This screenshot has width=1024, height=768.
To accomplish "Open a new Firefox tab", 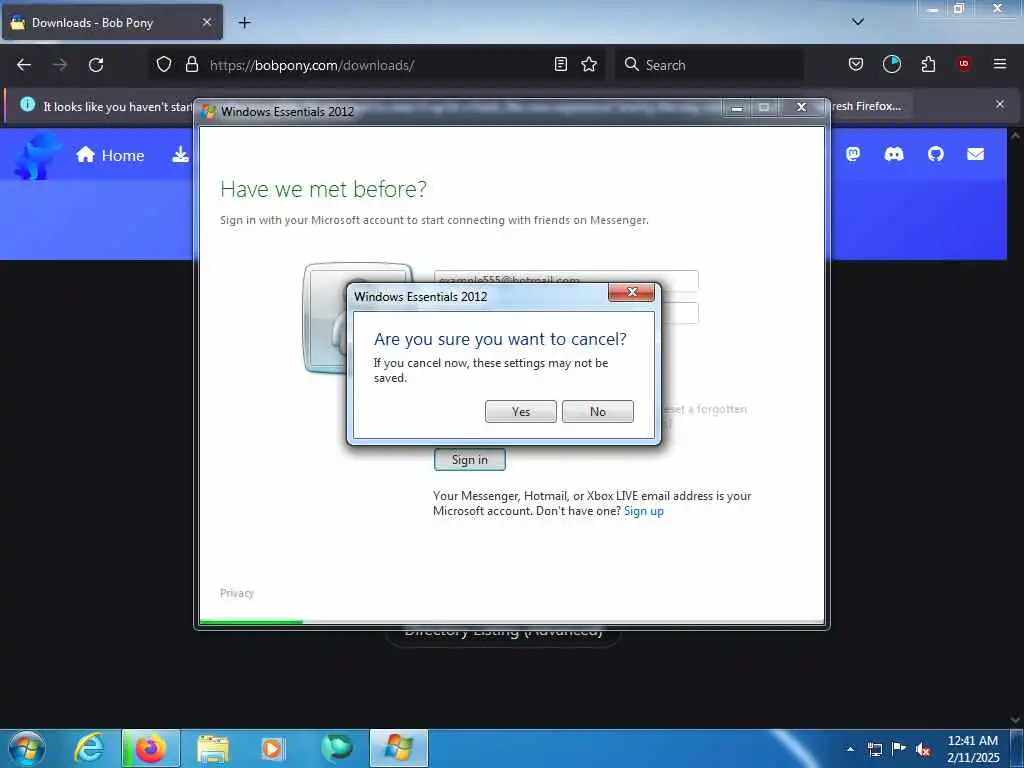I will [x=244, y=23].
